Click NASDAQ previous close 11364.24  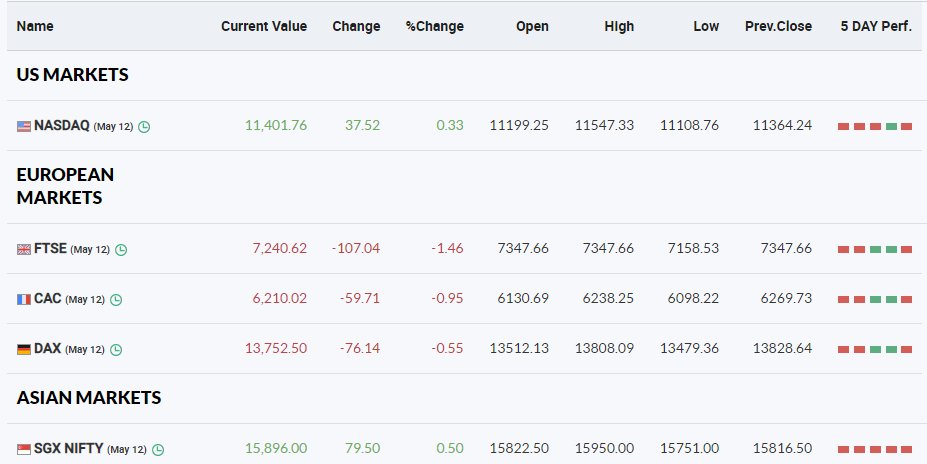pyautogui.click(x=782, y=125)
